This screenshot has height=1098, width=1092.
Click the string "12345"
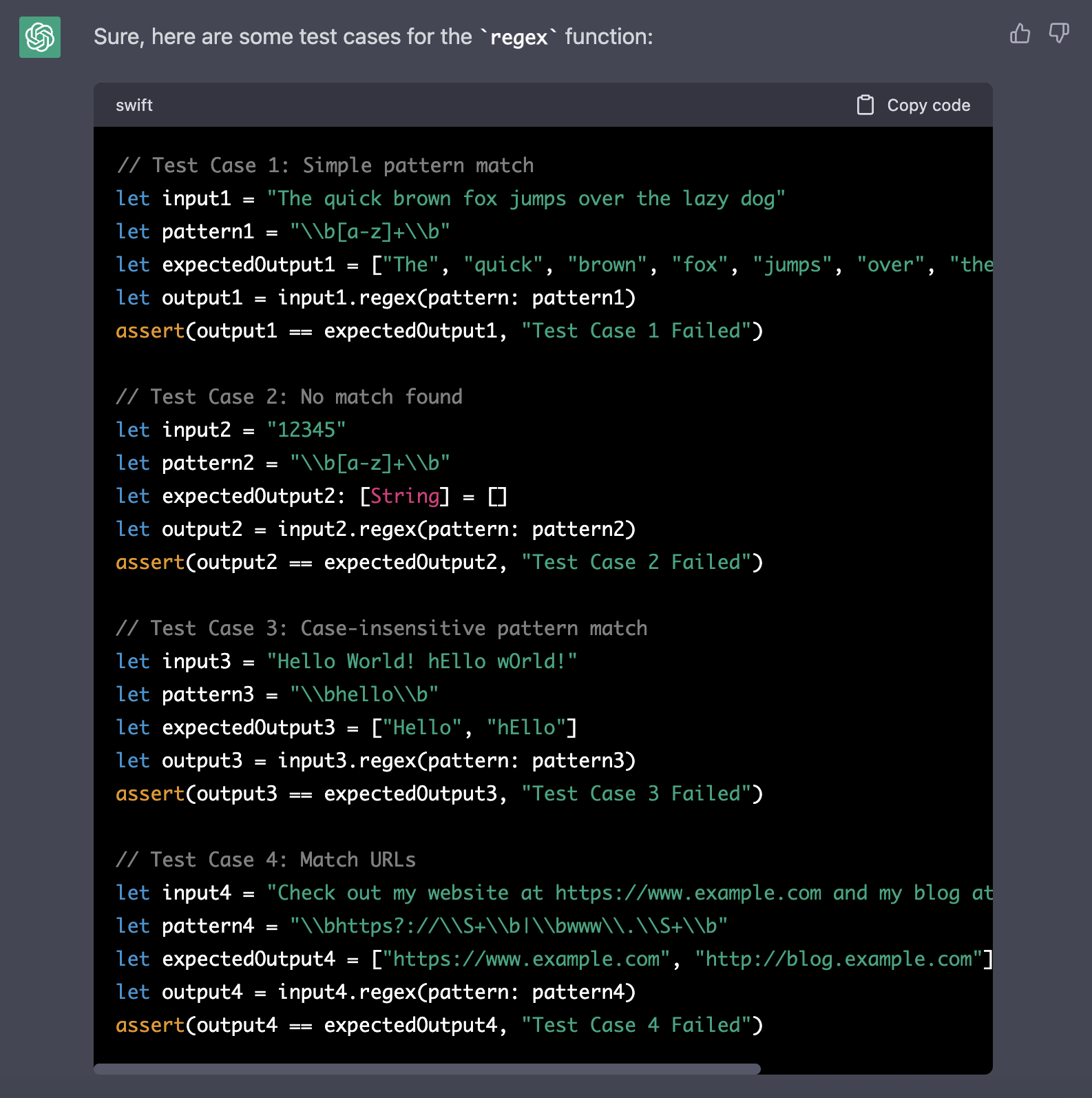[x=306, y=430]
